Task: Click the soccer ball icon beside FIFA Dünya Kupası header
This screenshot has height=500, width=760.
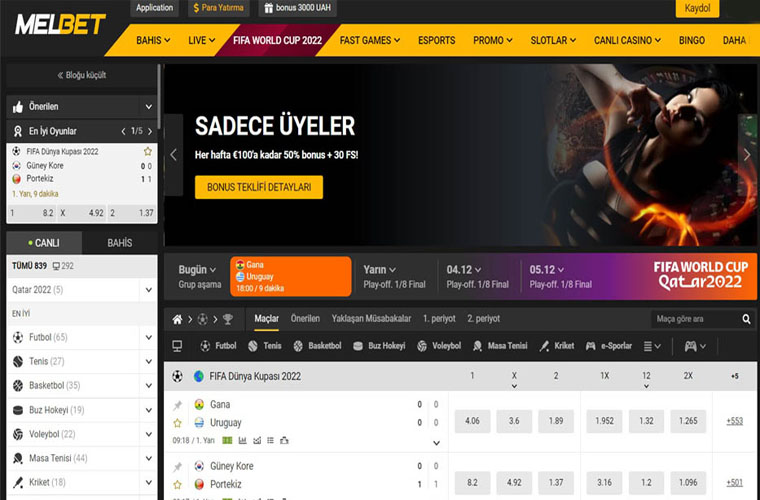Action: click(x=177, y=376)
